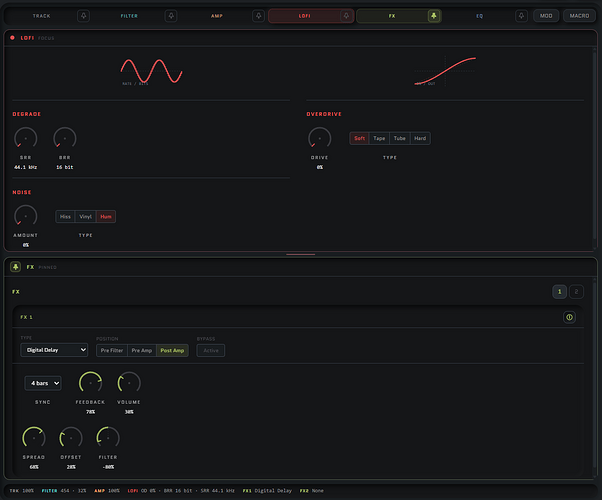Adjust the SRR knob

pyautogui.click(x=26, y=138)
